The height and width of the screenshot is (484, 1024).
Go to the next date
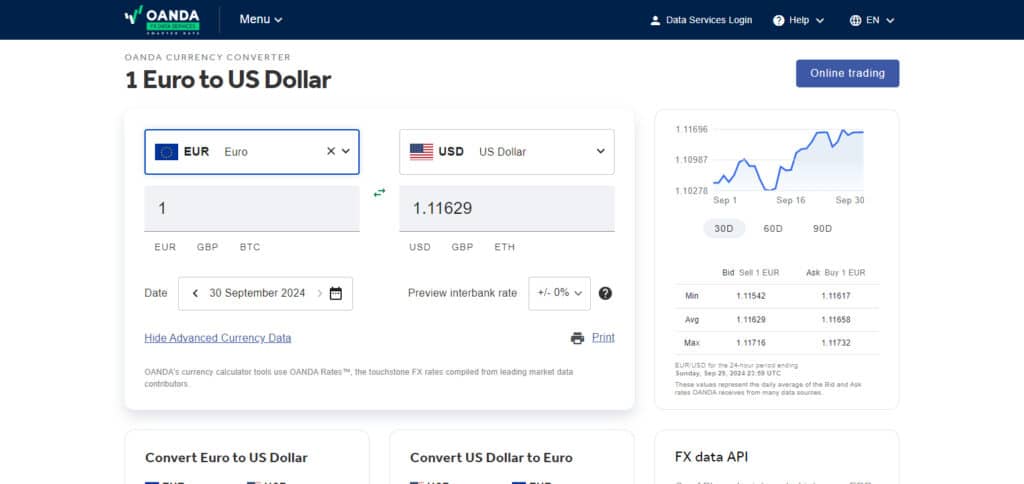(319, 293)
